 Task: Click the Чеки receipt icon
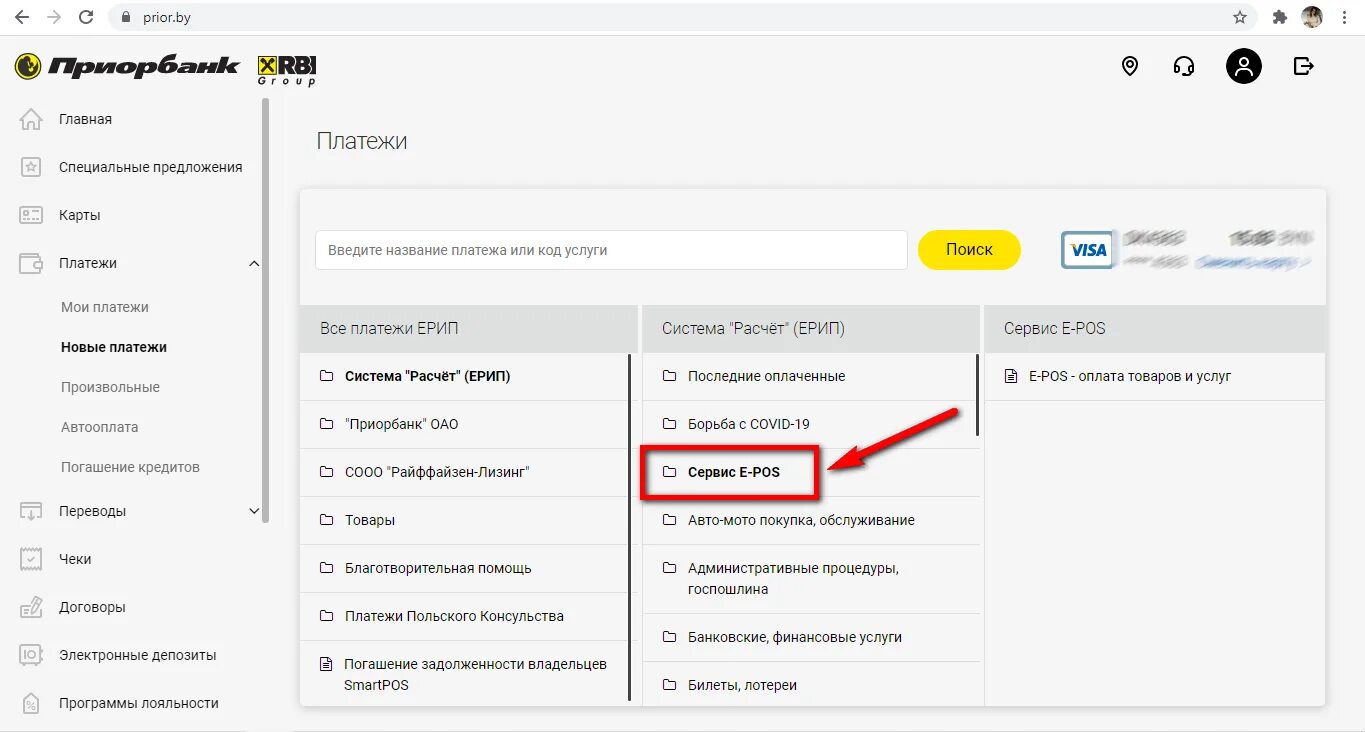[x=31, y=559]
